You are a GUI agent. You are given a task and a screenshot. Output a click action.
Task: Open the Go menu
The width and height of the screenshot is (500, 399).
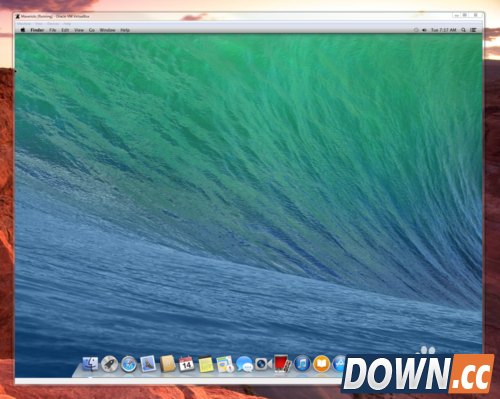click(x=92, y=30)
